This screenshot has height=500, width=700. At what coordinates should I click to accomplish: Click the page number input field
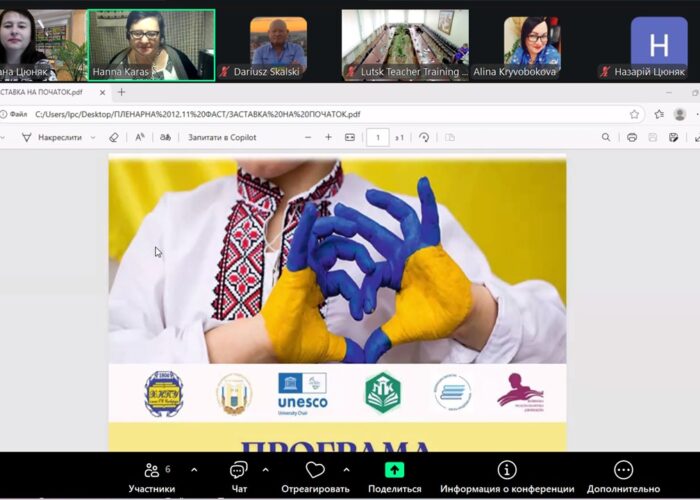coord(378,137)
